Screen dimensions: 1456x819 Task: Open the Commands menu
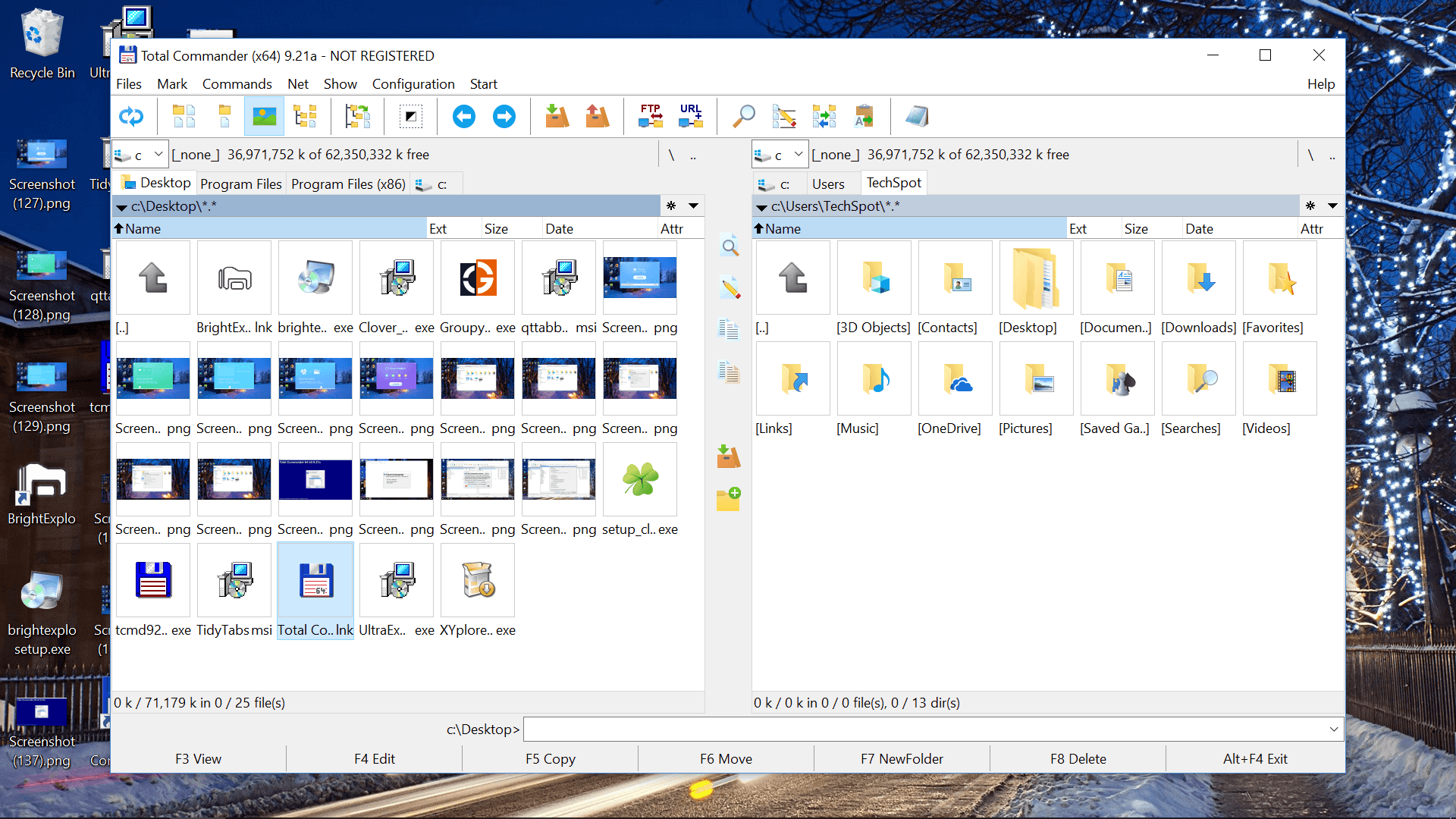237,84
